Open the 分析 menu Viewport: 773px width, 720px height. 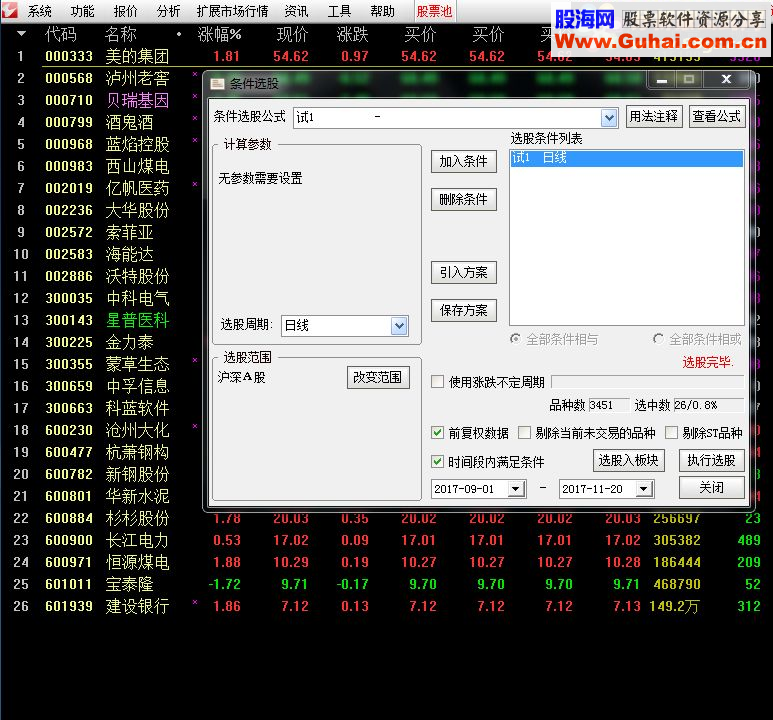pos(169,11)
